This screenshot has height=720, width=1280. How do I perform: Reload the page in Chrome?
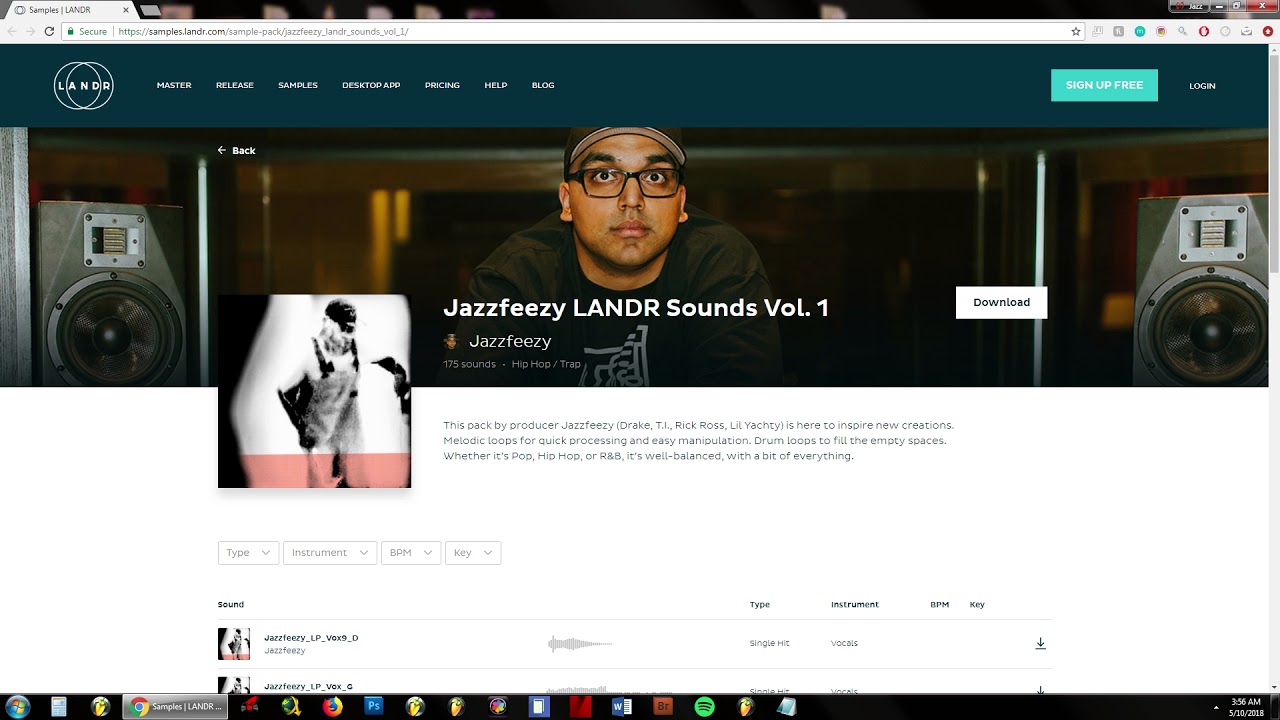[49, 31]
